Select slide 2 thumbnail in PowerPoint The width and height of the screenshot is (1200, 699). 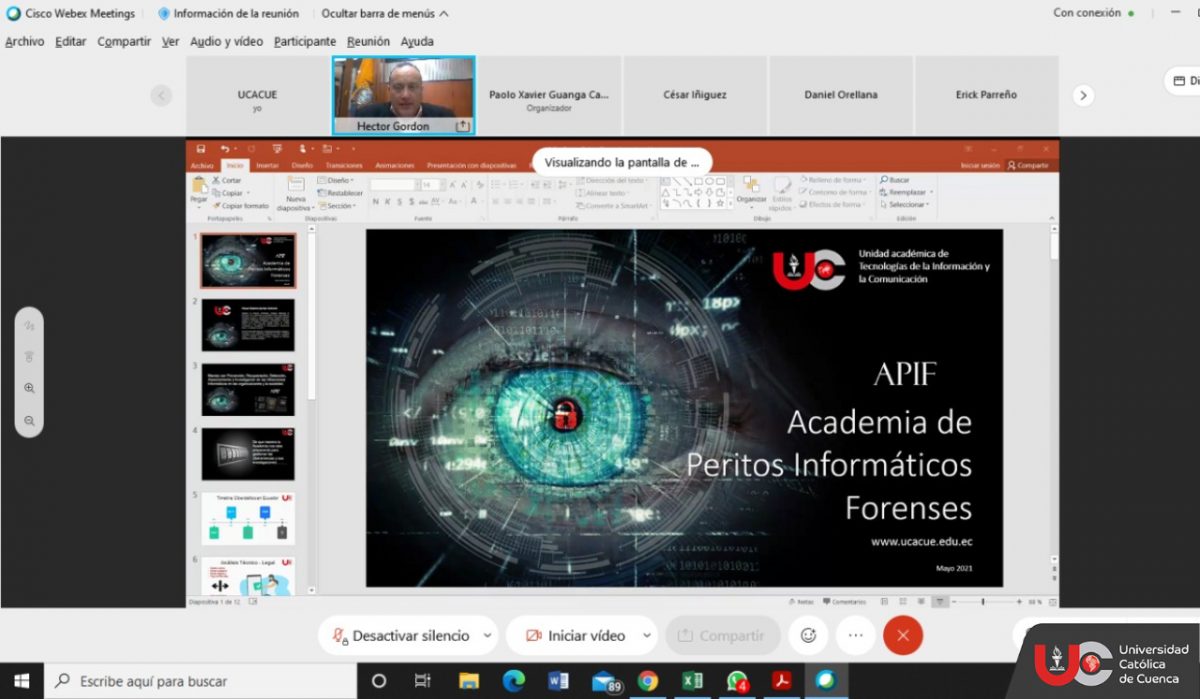tap(248, 325)
